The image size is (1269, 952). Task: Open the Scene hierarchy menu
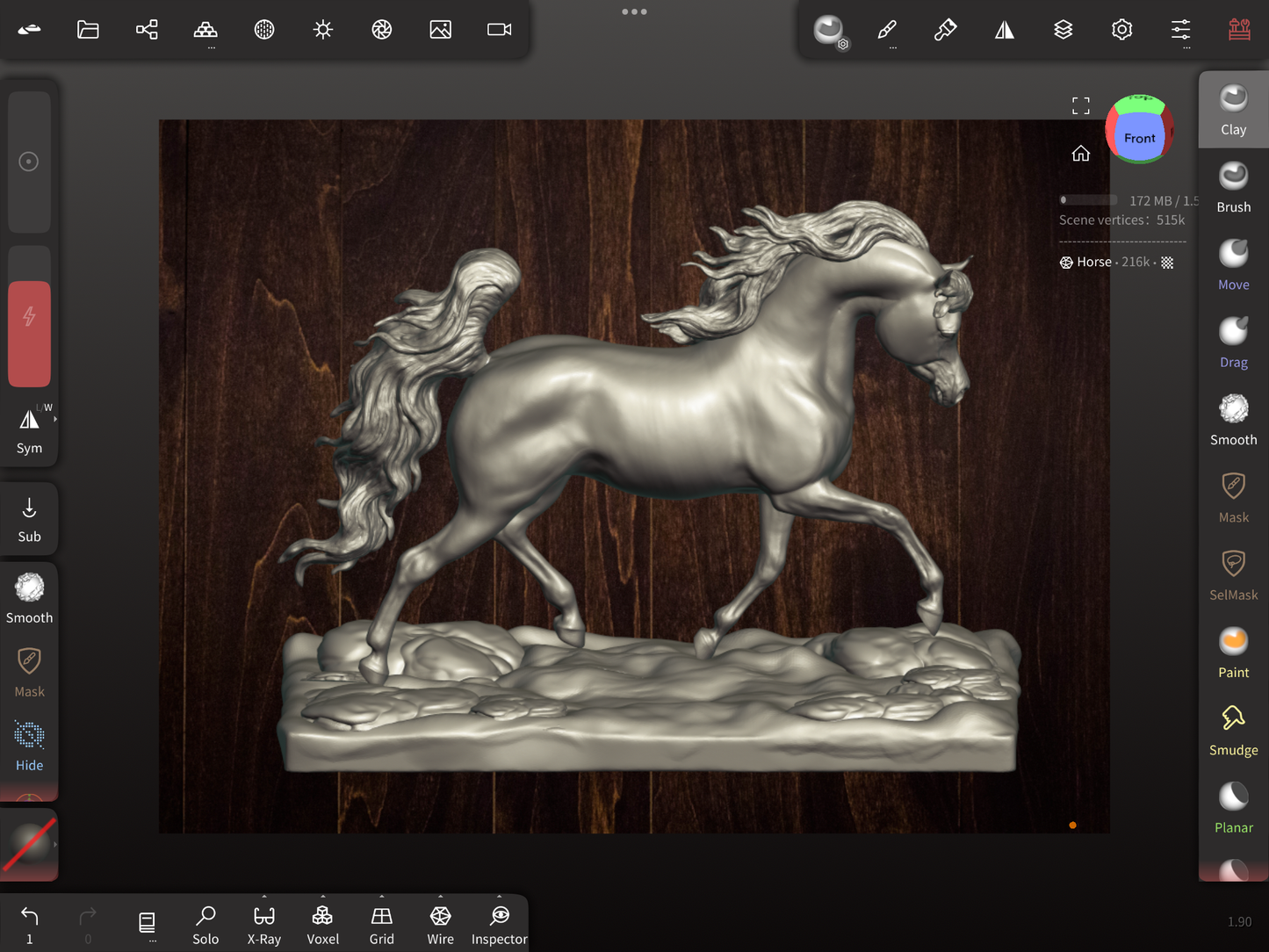point(147,30)
